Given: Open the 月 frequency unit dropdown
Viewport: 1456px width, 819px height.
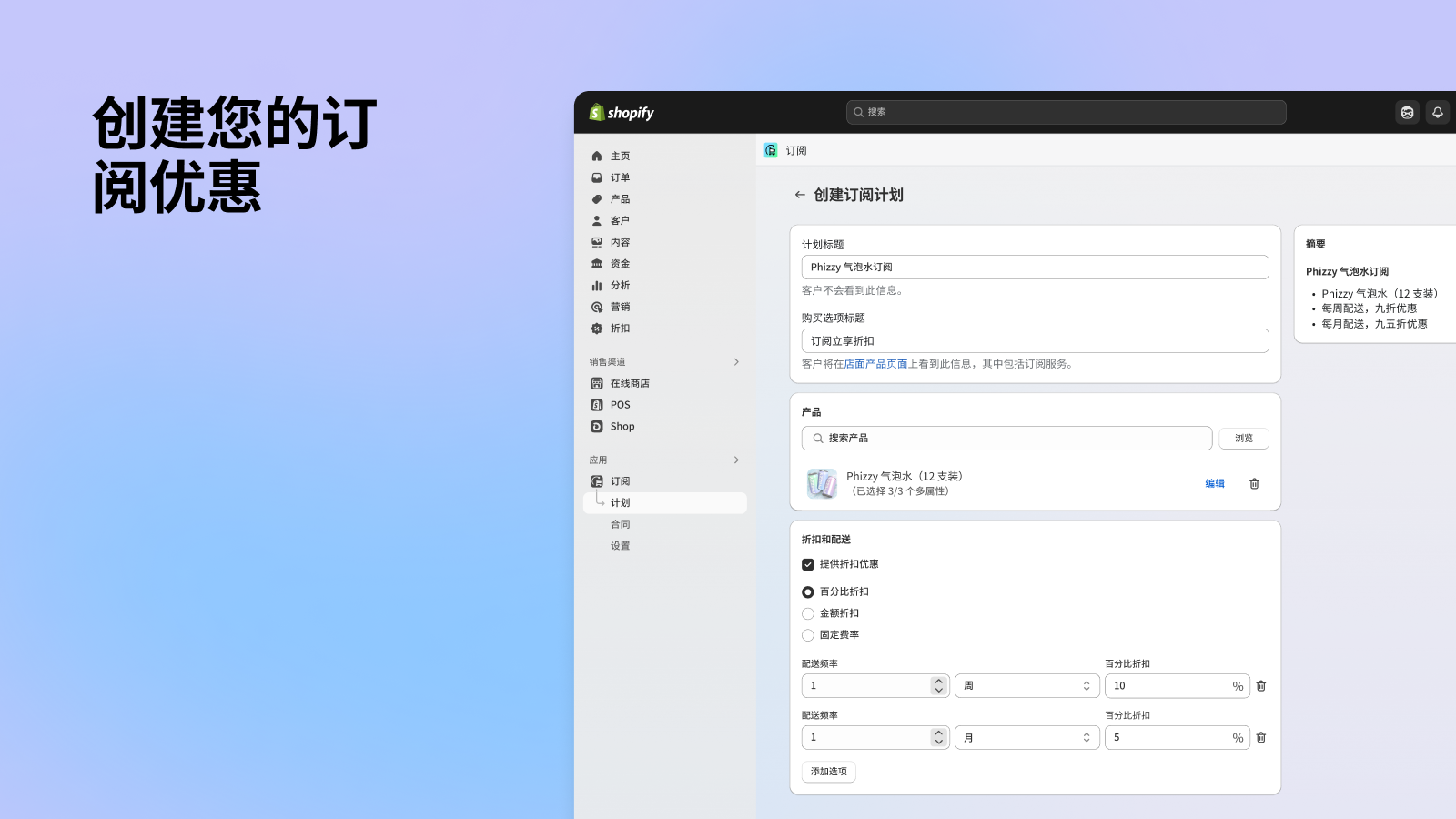Looking at the screenshot, I should (1026, 738).
